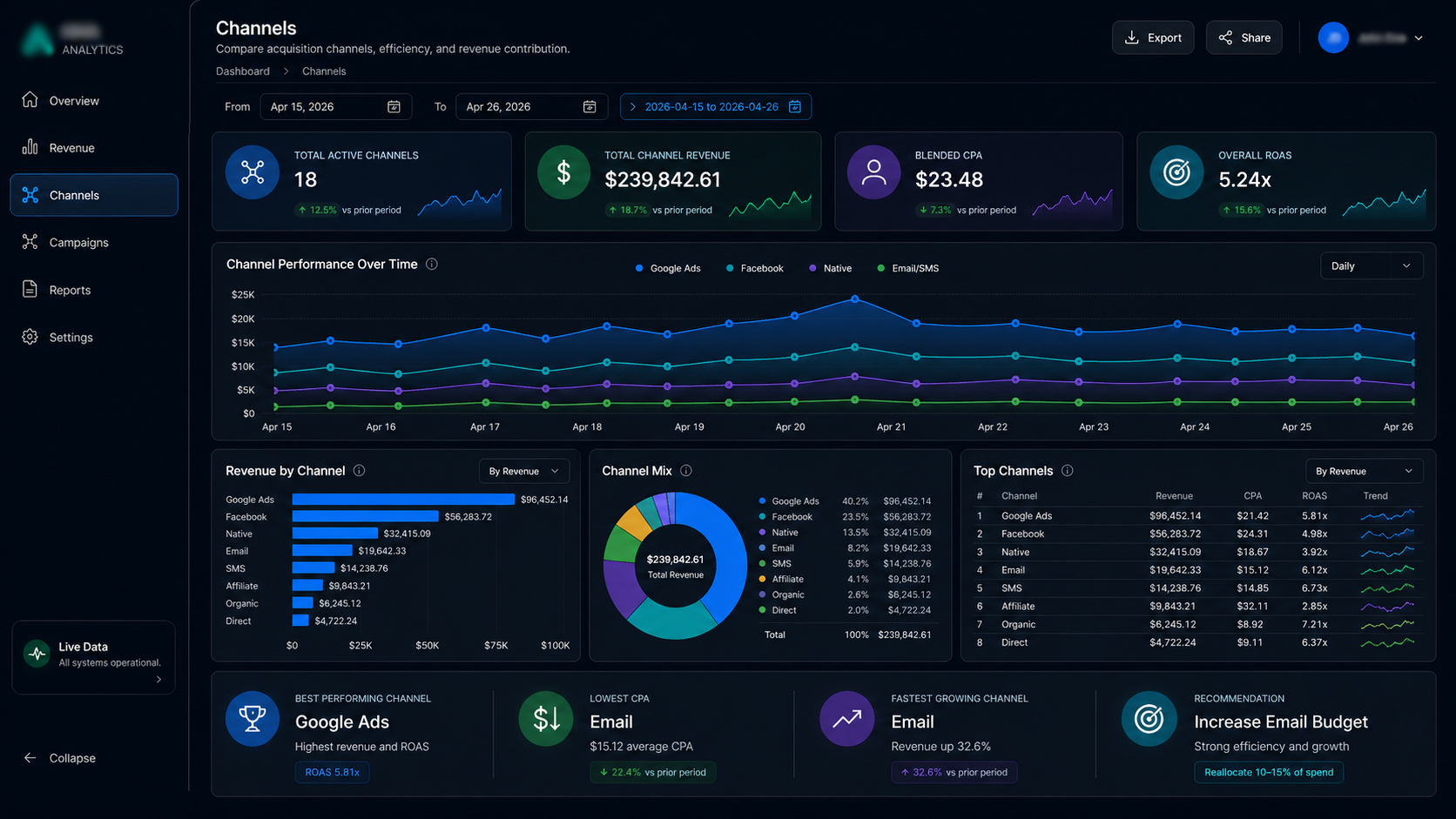The height and width of the screenshot is (819, 1456).
Task: Toggle the Facebook legend series
Action: [x=754, y=268]
